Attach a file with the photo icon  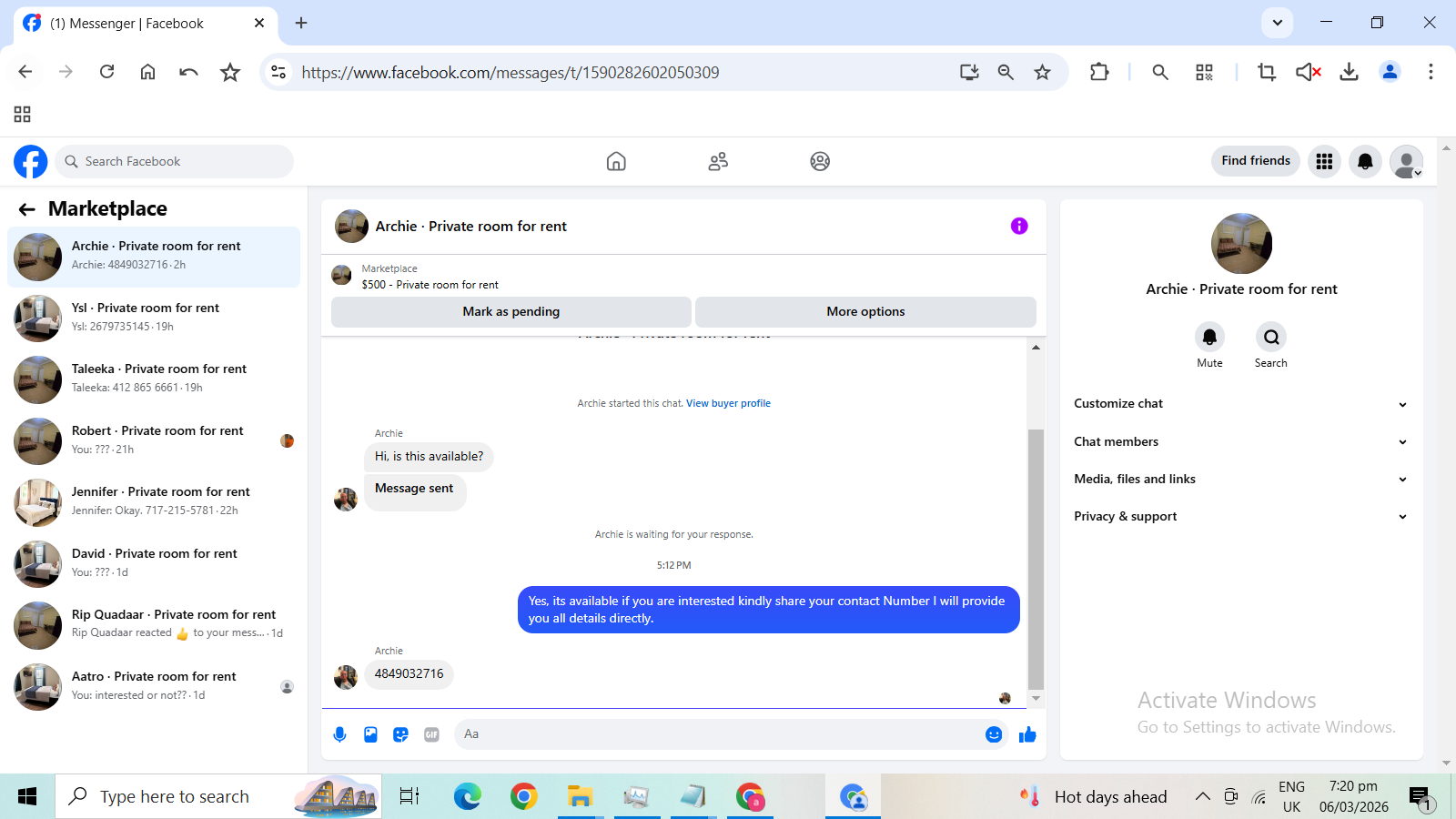[370, 734]
